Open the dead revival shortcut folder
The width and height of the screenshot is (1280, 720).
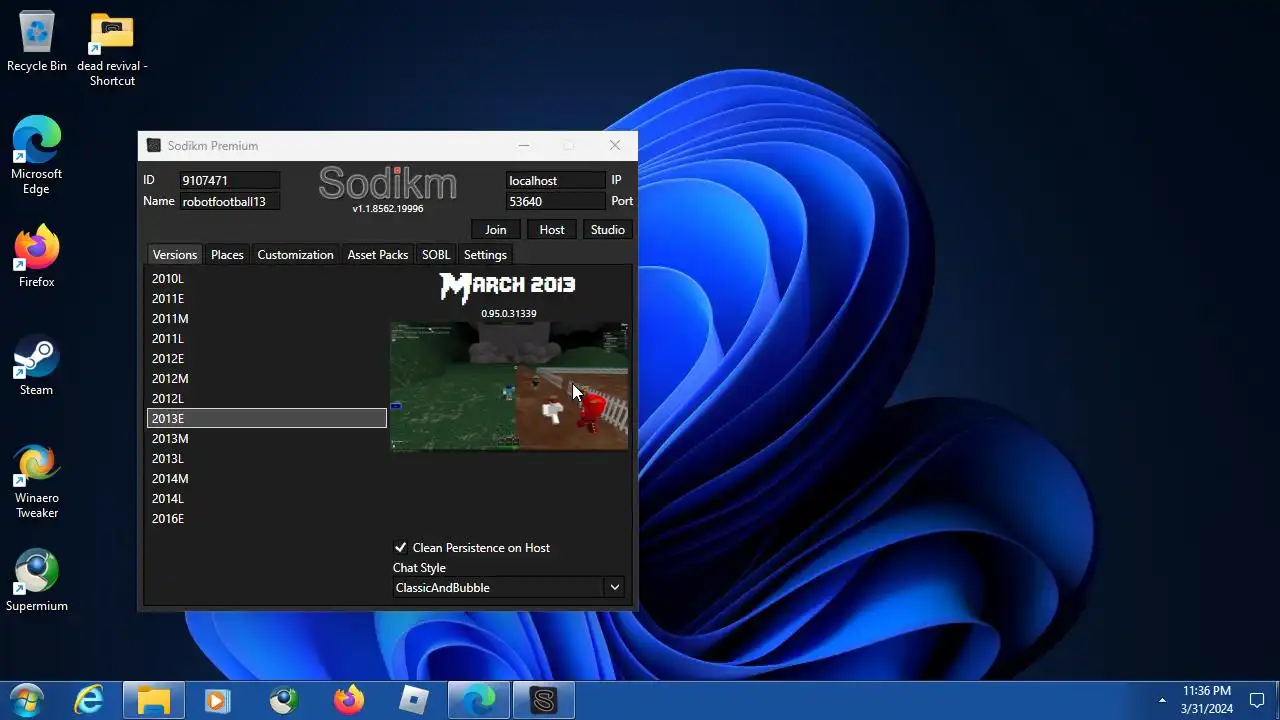click(112, 48)
